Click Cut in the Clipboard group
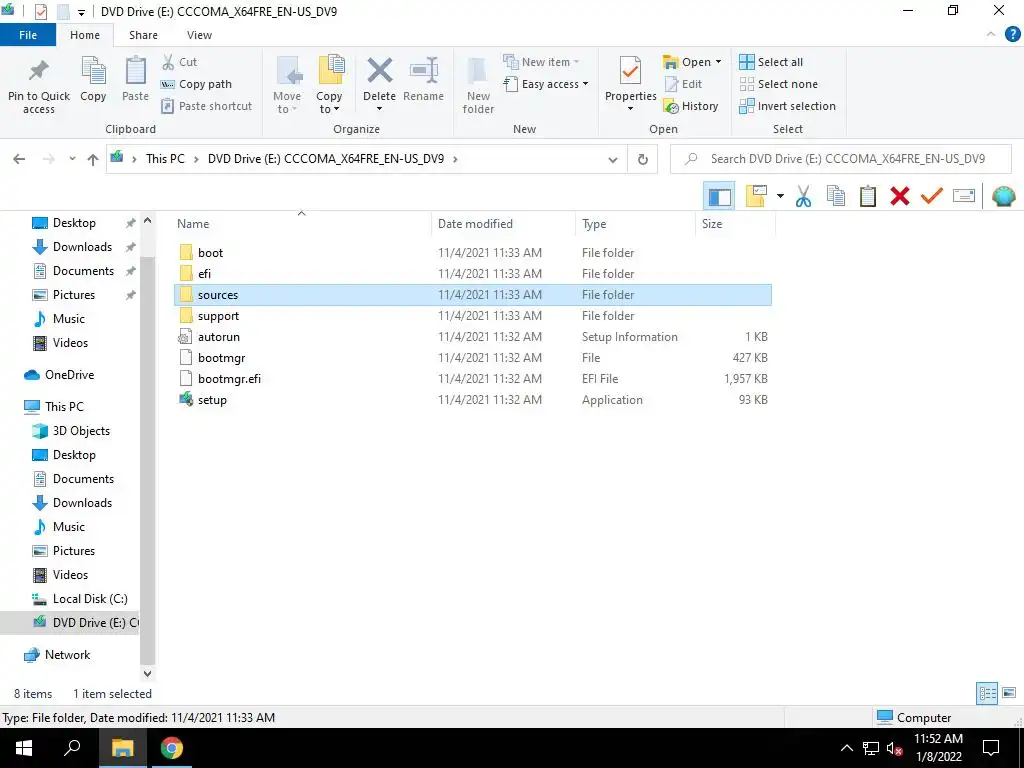 click(180, 62)
